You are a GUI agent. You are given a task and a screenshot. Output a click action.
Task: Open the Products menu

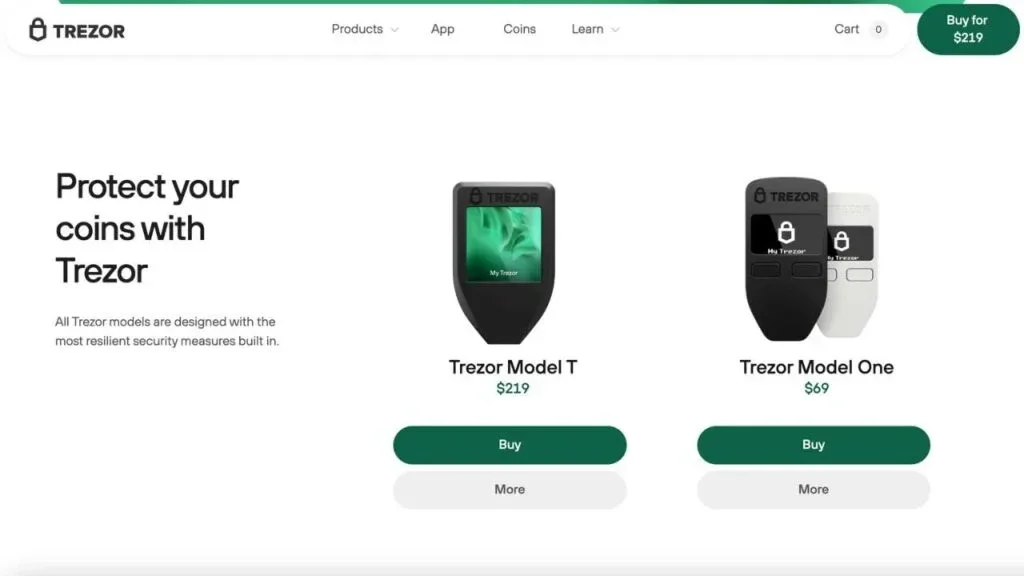(x=357, y=29)
